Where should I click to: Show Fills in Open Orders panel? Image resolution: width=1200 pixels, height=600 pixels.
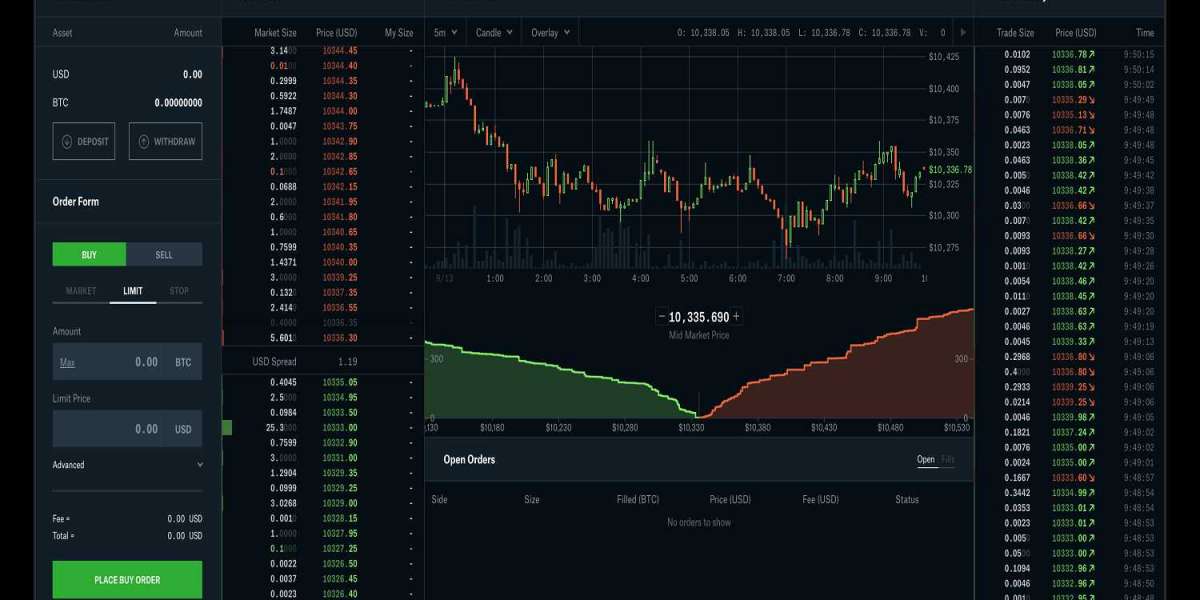pos(948,460)
